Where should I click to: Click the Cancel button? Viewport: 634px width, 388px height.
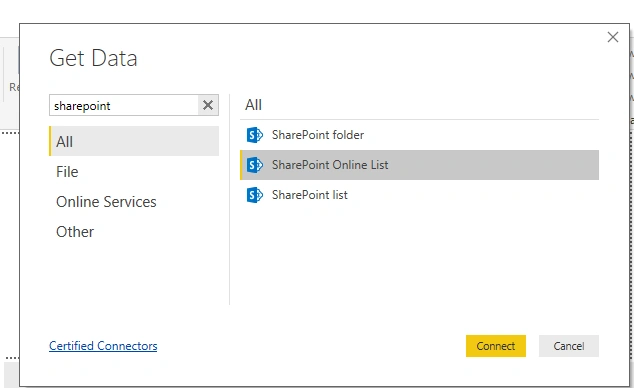tap(568, 346)
